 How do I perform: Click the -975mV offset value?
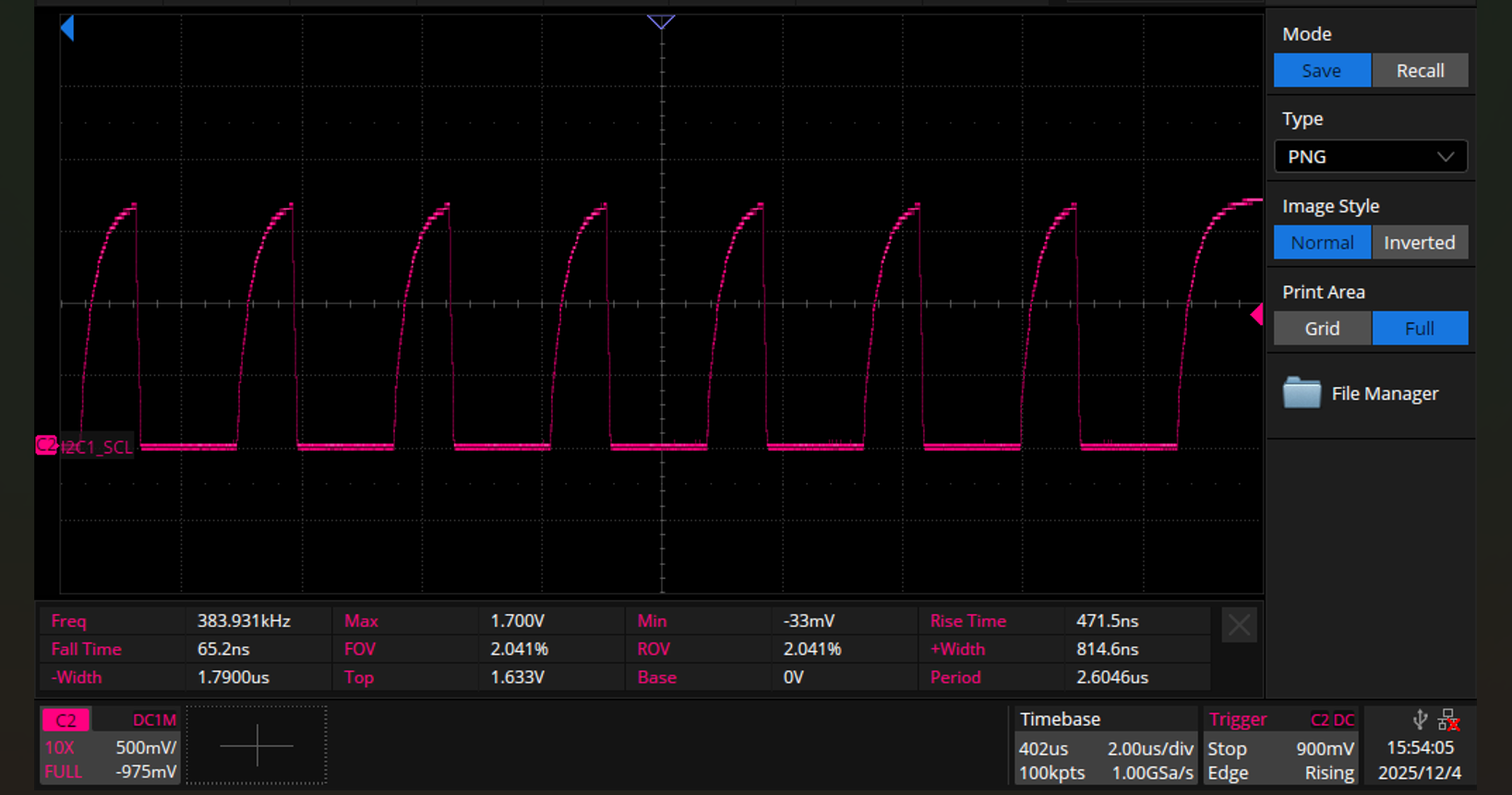coord(146,772)
